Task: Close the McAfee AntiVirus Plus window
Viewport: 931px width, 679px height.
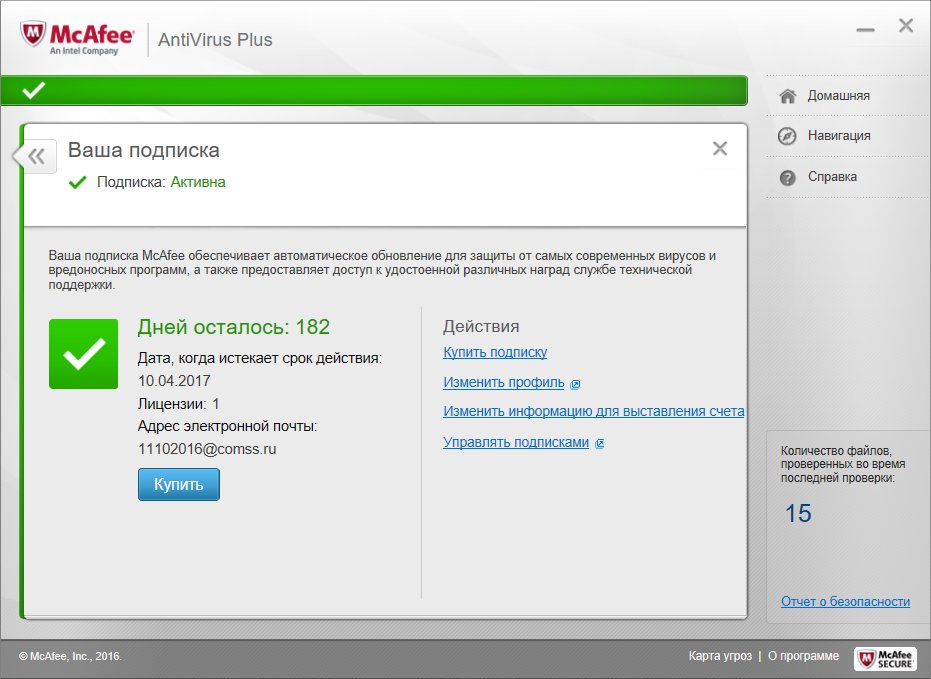Action: (905, 25)
